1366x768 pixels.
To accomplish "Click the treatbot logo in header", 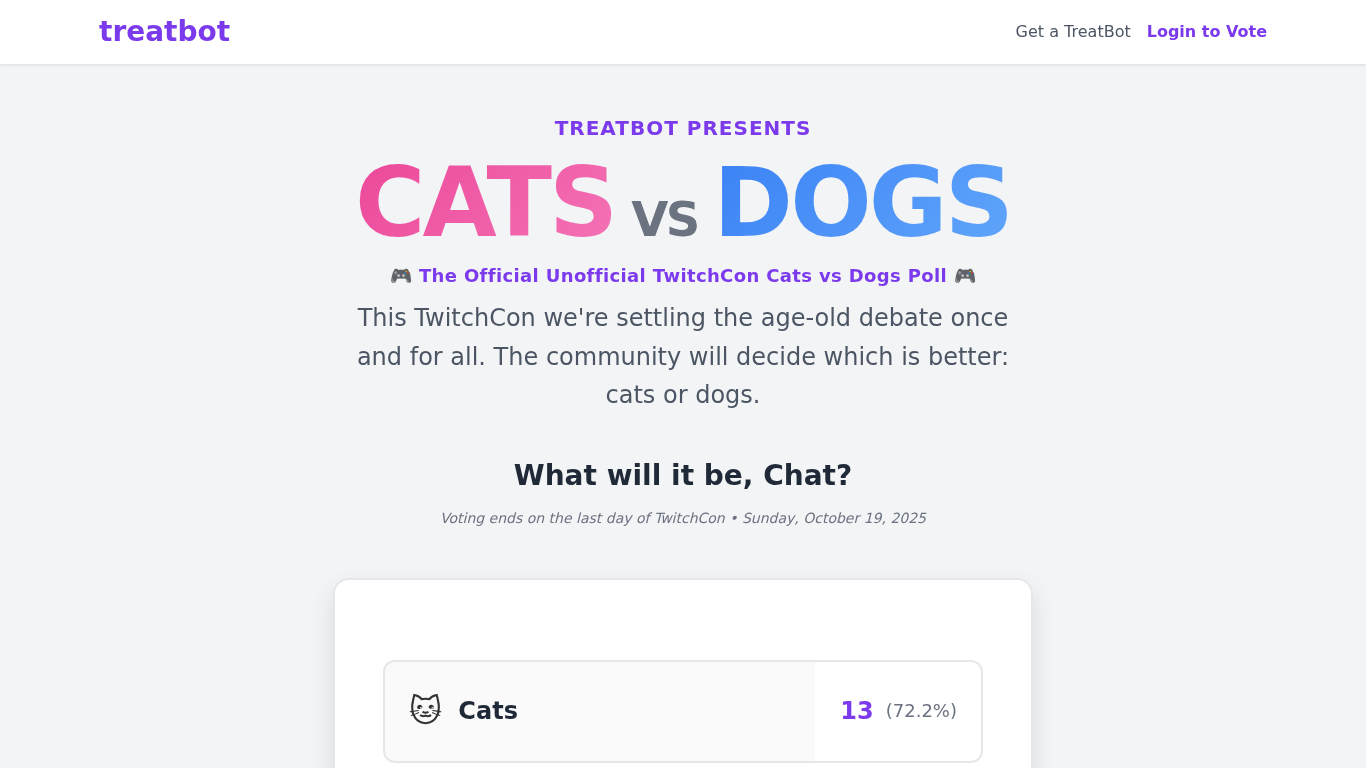I will pyautogui.click(x=164, y=32).
